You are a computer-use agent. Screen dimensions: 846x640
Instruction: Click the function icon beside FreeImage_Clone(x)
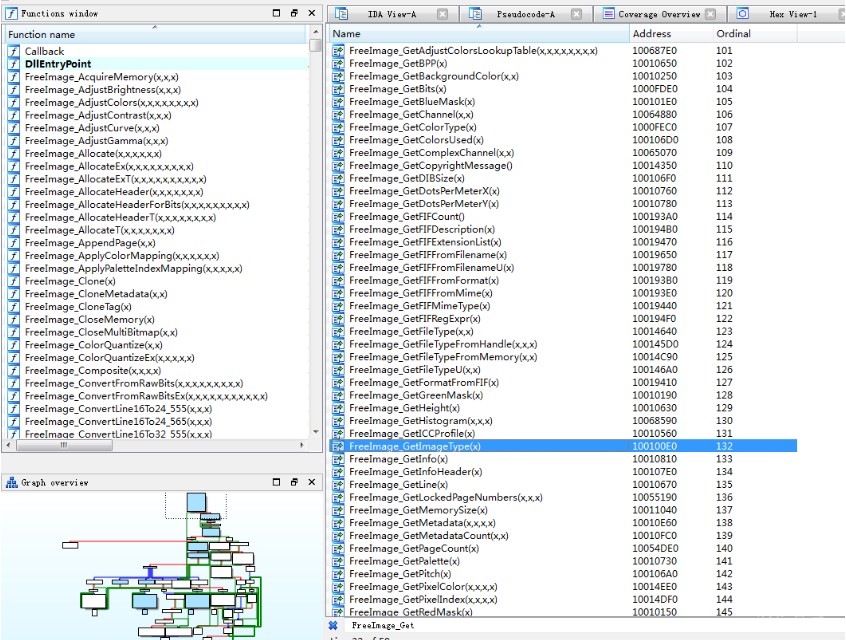(13, 281)
